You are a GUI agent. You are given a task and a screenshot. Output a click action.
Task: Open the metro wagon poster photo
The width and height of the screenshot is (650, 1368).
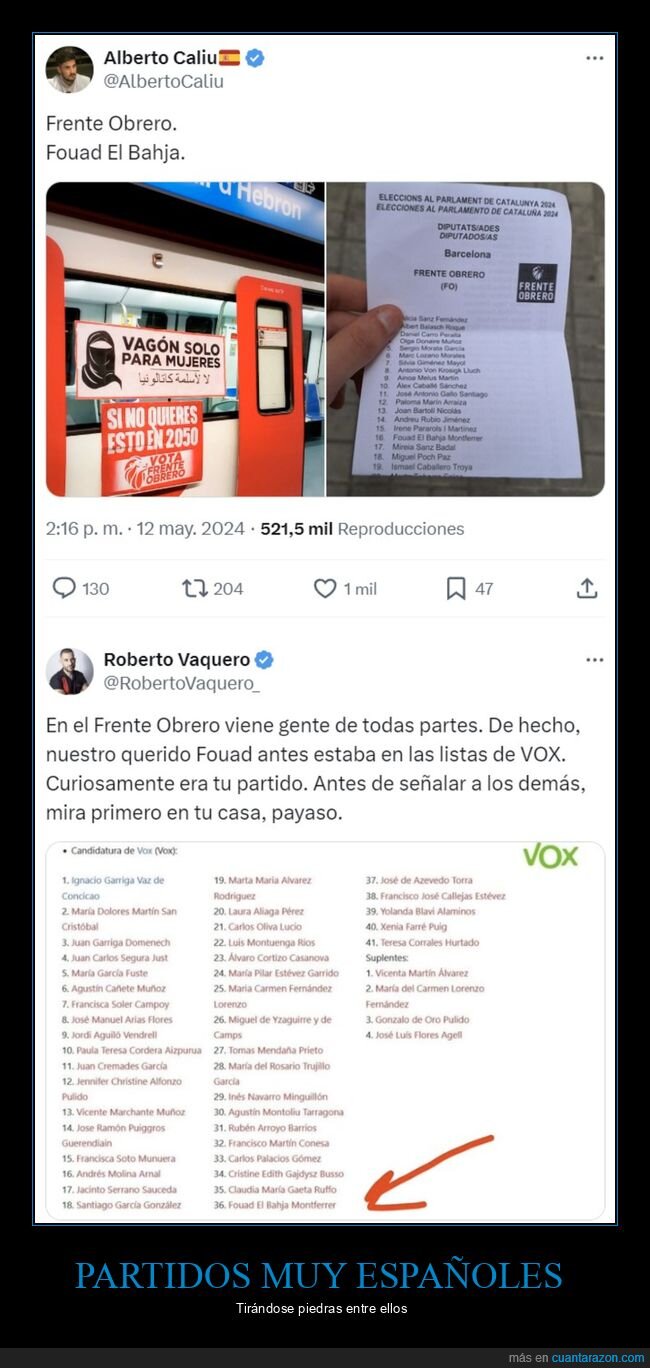[x=185, y=339]
